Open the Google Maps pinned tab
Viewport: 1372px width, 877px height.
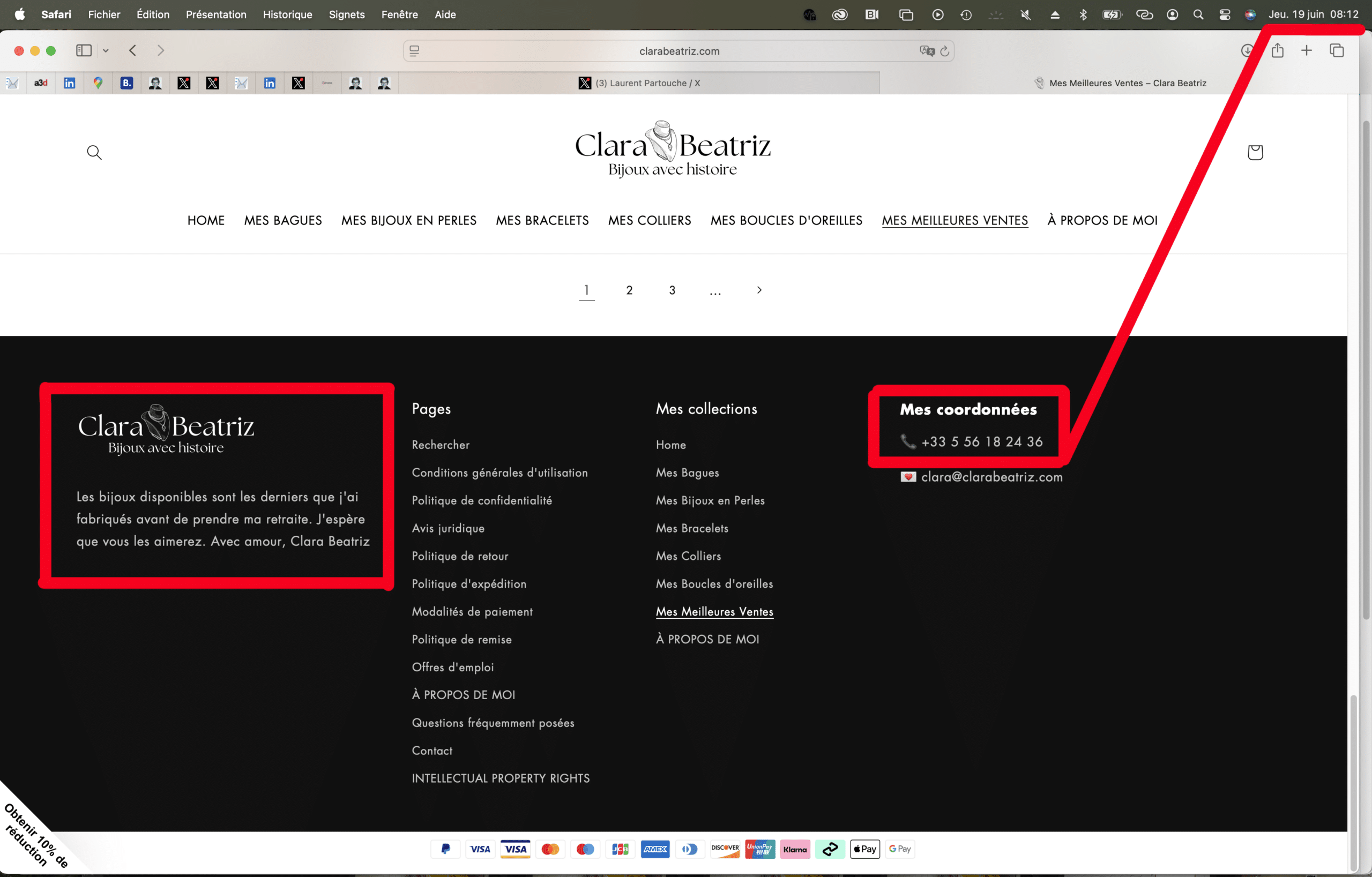pyautogui.click(x=98, y=83)
